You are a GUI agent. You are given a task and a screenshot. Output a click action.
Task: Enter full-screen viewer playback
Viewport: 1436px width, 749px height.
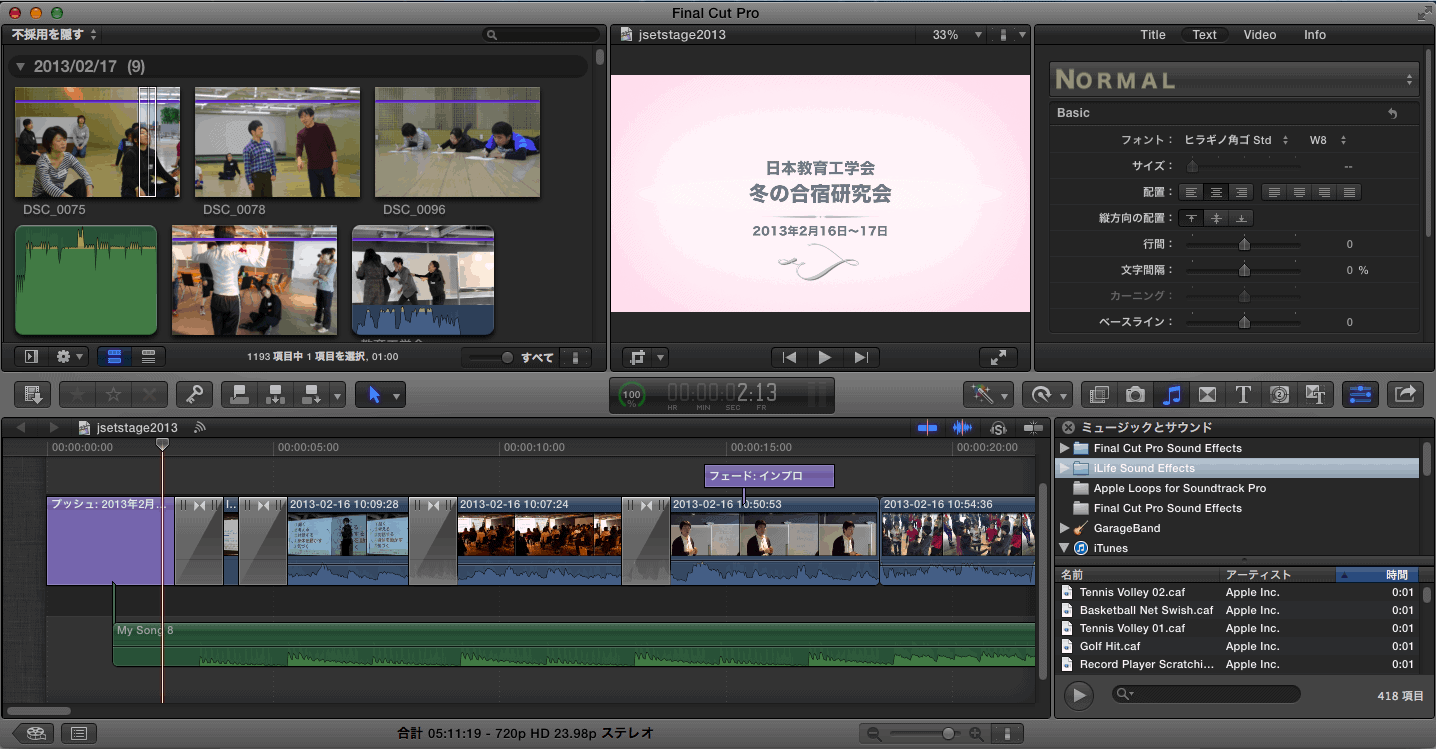[998, 357]
